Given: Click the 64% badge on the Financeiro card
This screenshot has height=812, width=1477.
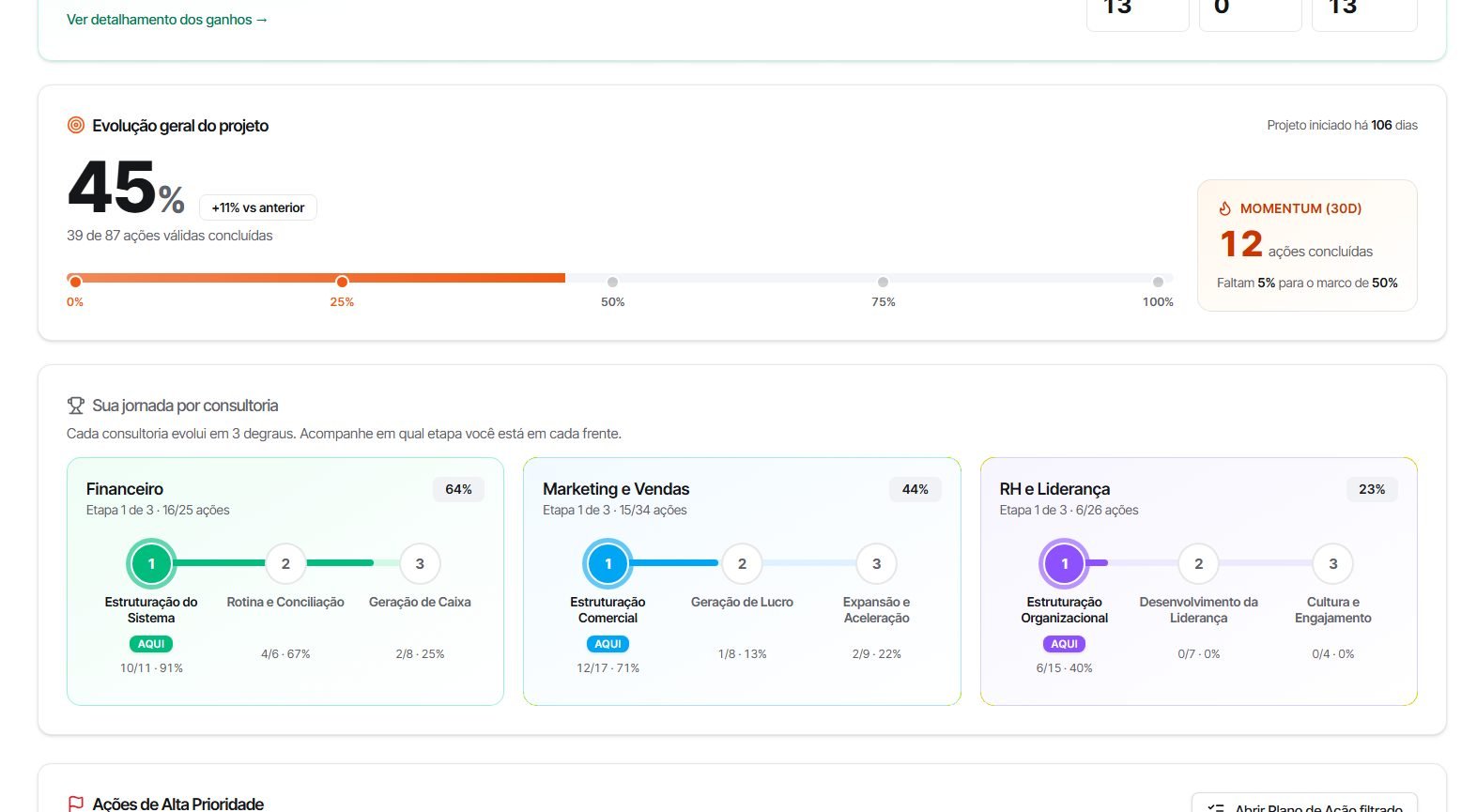Looking at the screenshot, I should click(x=458, y=489).
